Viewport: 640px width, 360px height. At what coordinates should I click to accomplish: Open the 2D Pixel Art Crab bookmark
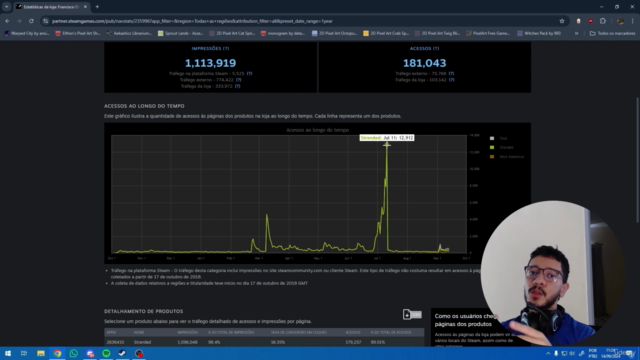pyautogui.click(x=386, y=33)
